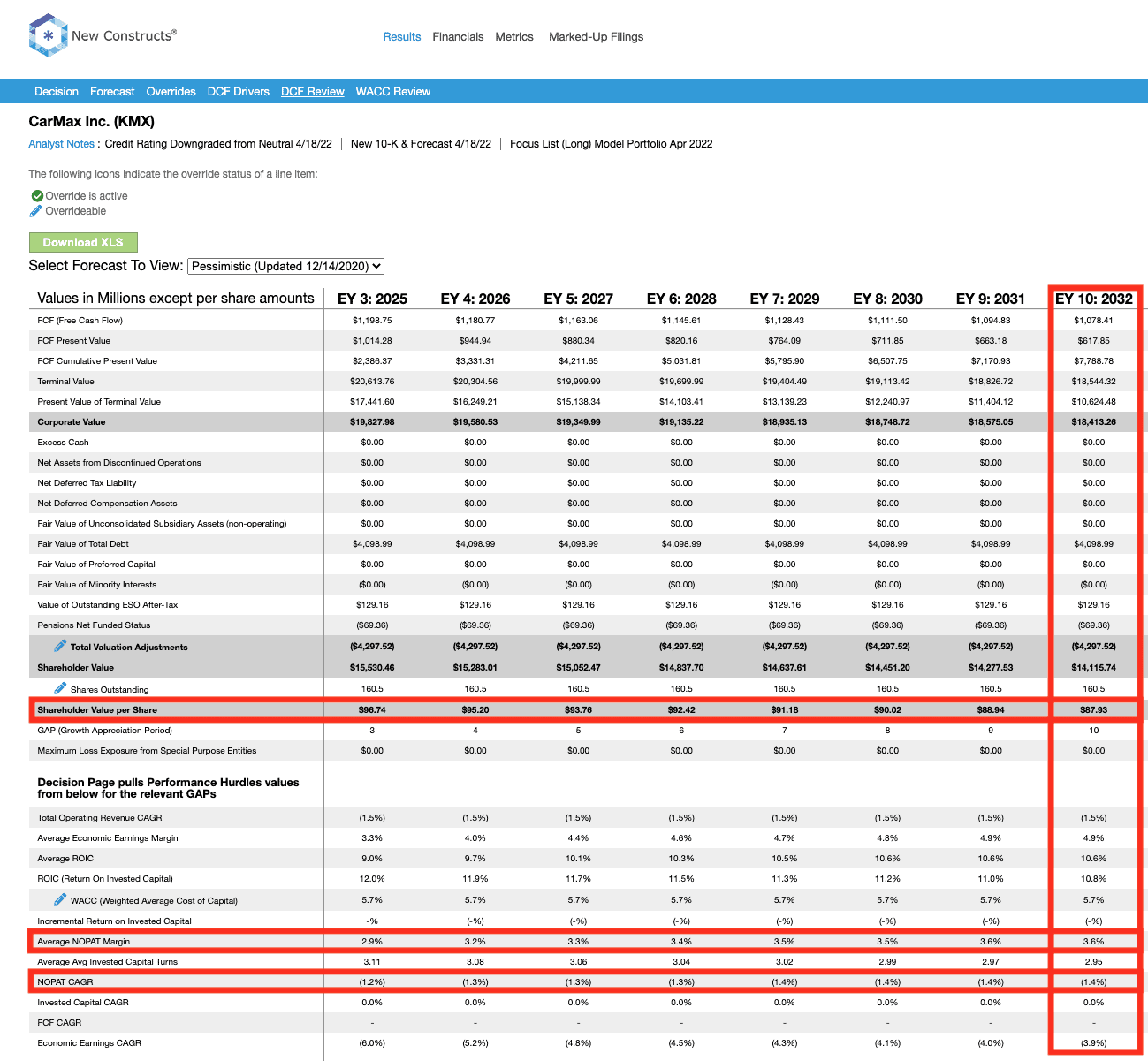Select the DCF Review blue bar item
This screenshot has height=1061, width=1148.
click(313, 92)
